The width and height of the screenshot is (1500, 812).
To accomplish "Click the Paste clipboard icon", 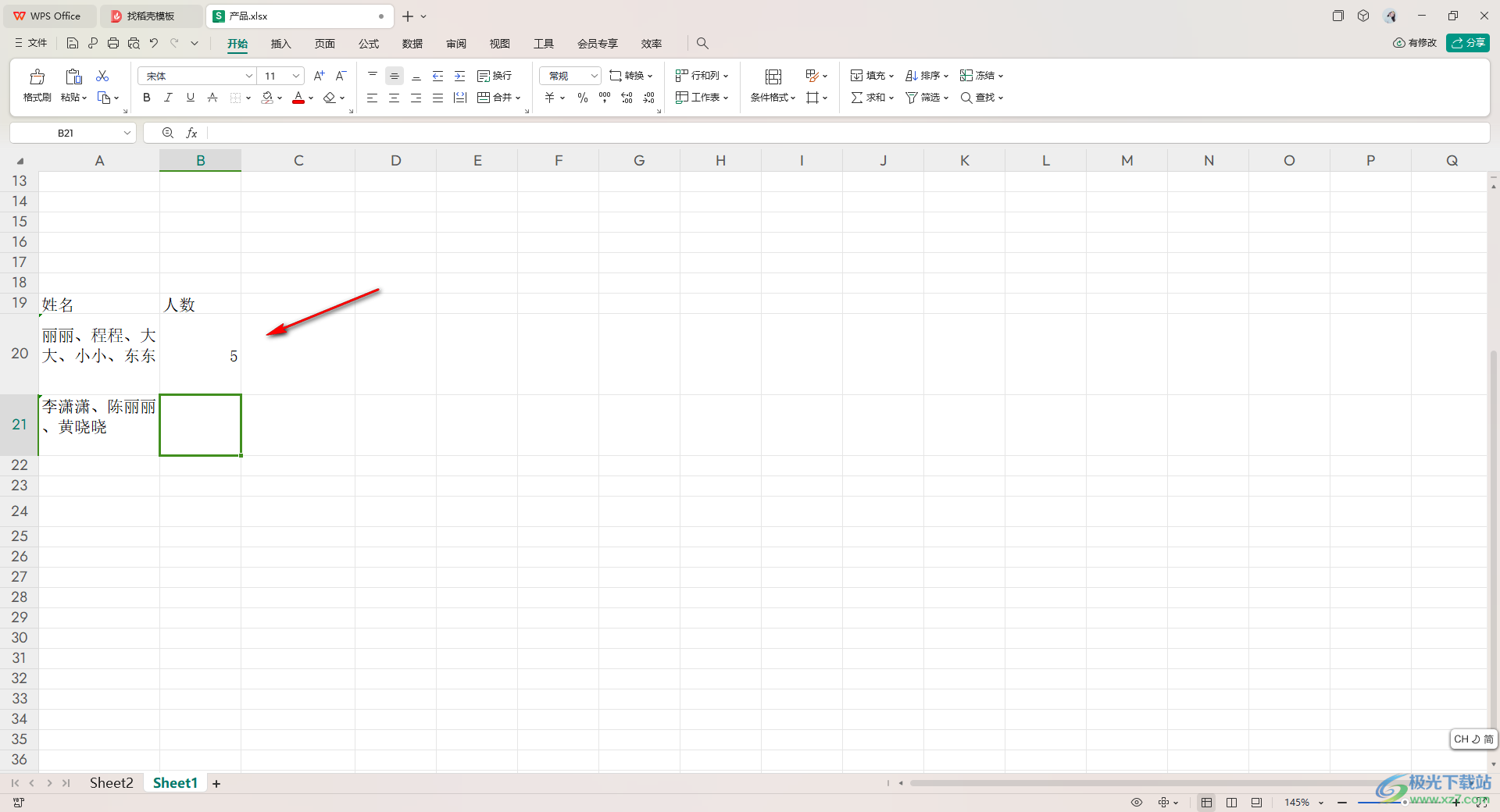I will tap(74, 77).
